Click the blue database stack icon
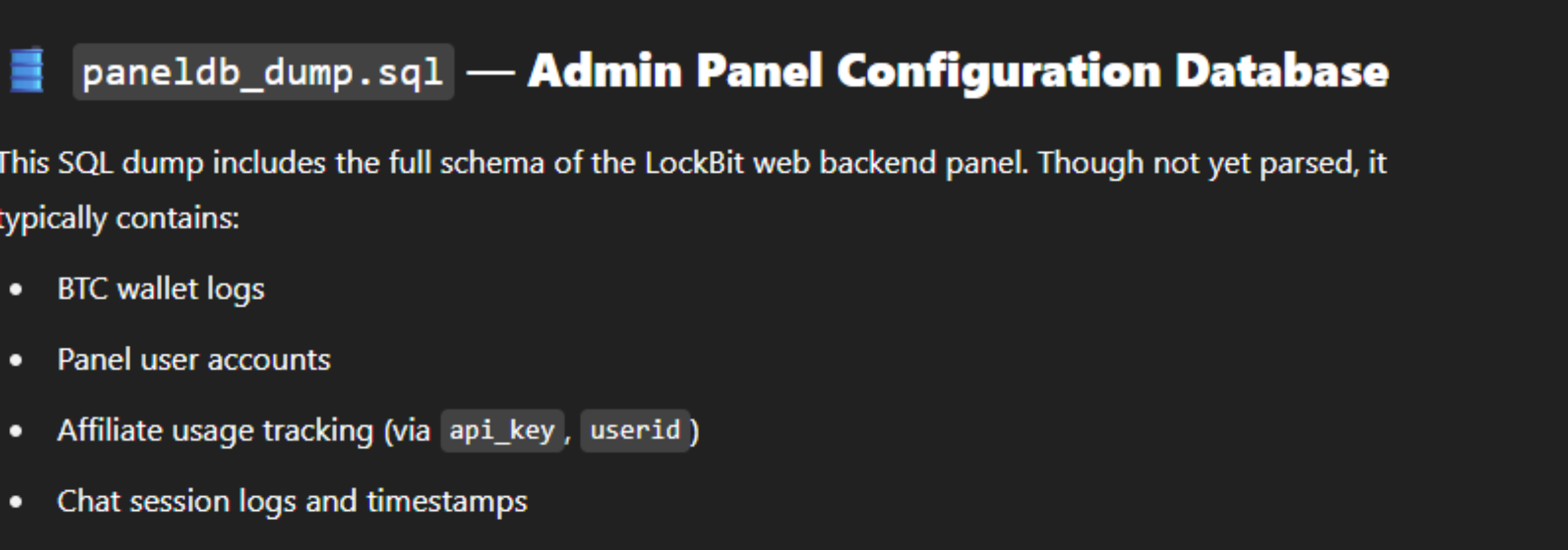 pyautogui.click(x=27, y=71)
